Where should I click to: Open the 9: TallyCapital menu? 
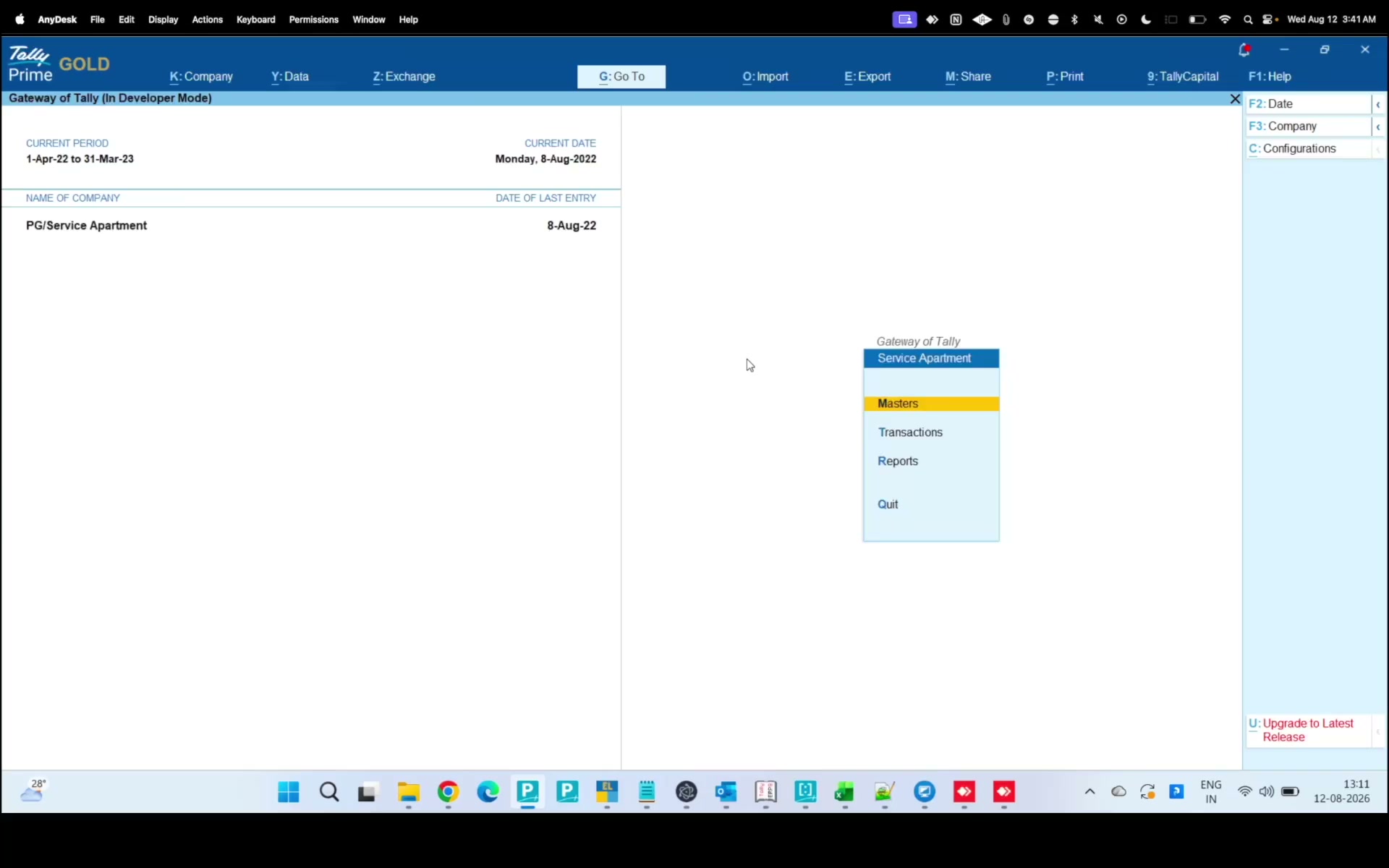[1183, 77]
